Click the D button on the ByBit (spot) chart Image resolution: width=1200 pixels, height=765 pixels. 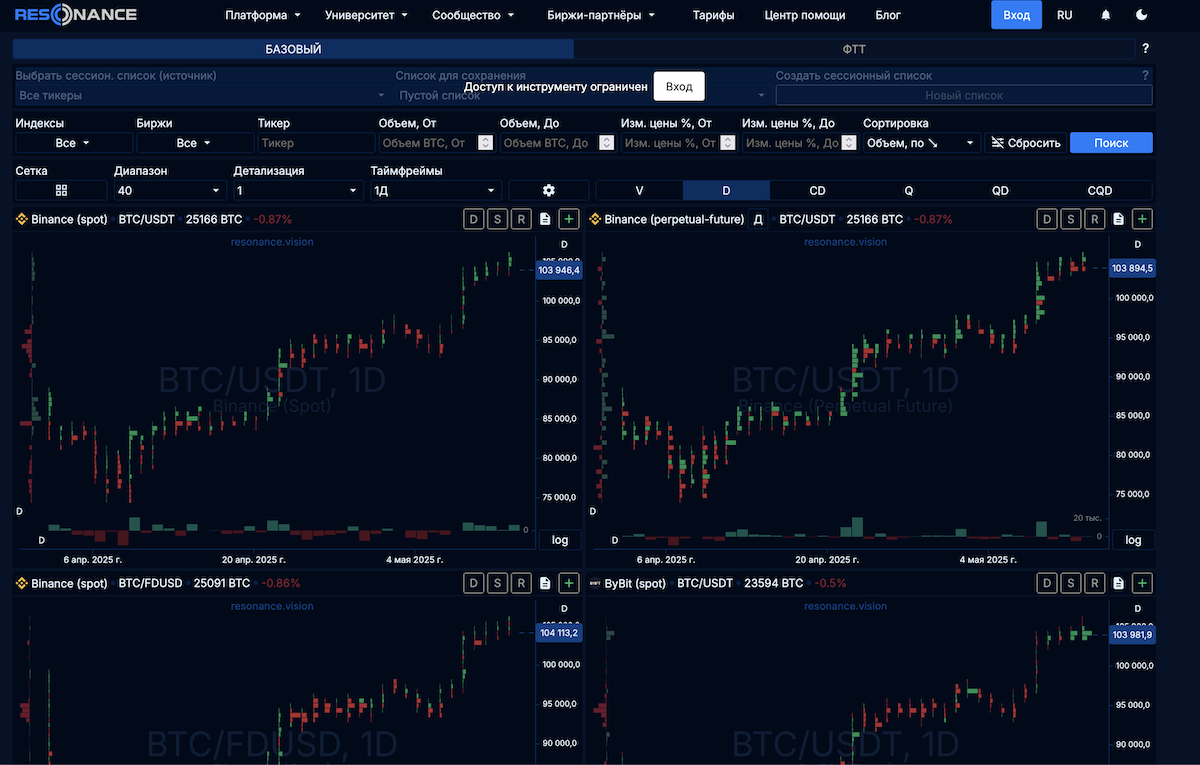tap(1047, 583)
